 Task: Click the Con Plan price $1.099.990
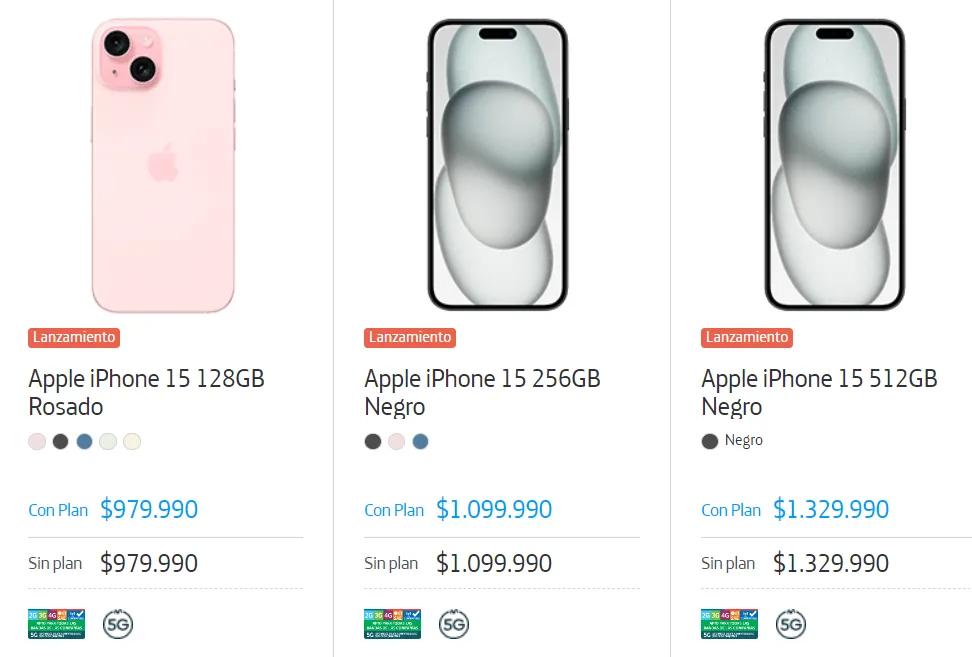[493, 509]
